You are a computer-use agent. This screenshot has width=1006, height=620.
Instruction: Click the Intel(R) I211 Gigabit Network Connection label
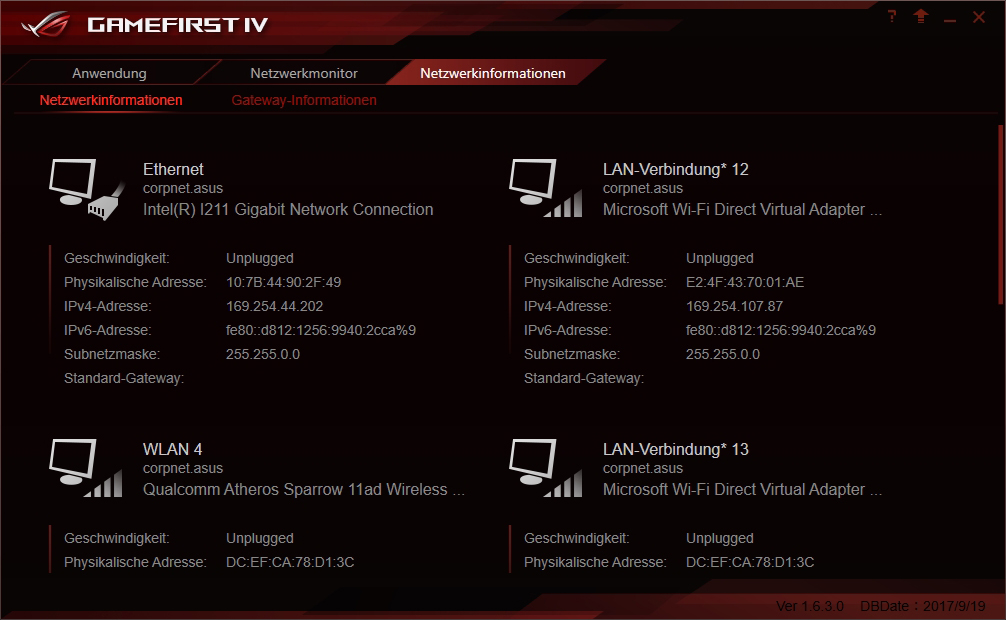[x=288, y=209]
